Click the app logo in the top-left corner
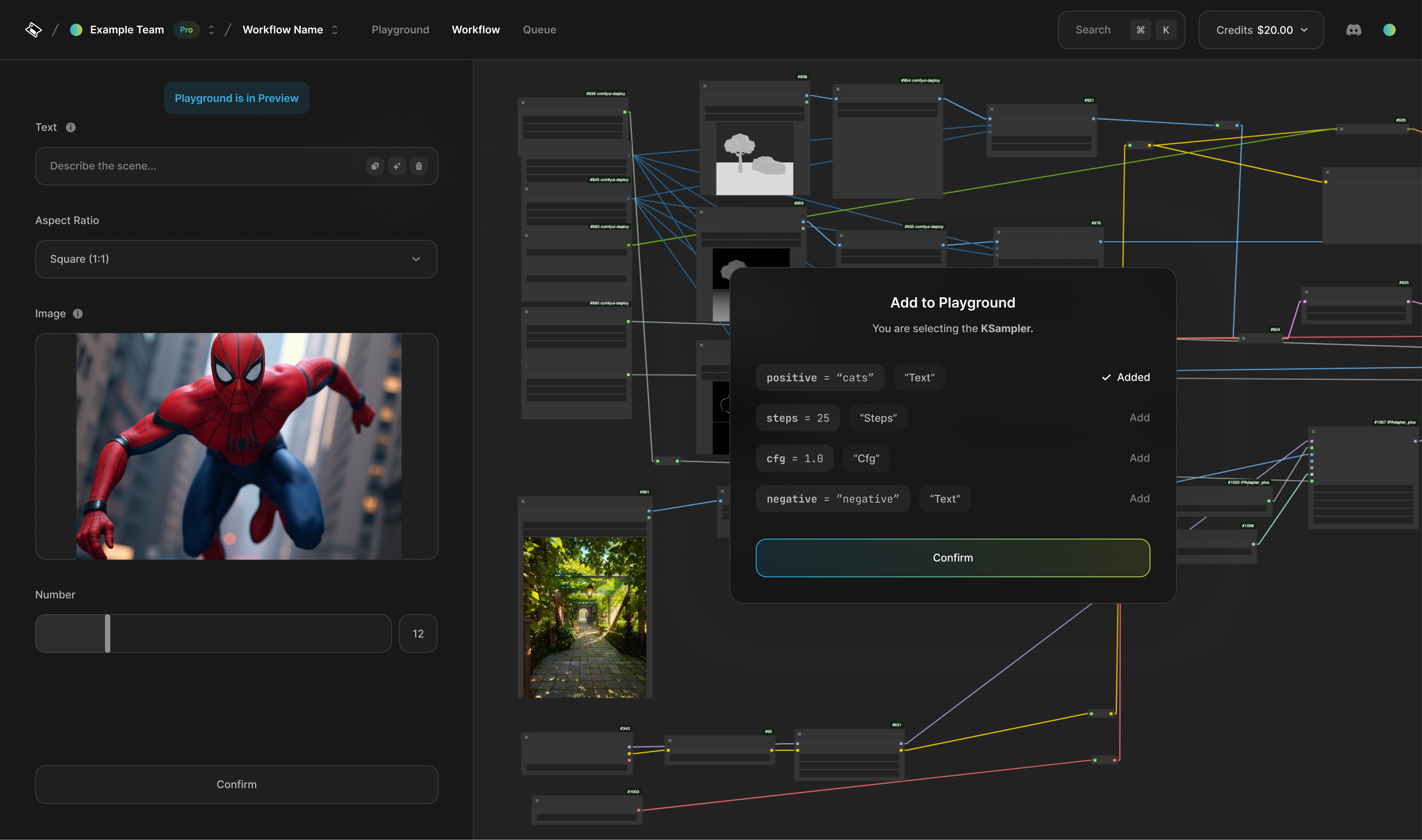The height and width of the screenshot is (840, 1422). pos(33,29)
